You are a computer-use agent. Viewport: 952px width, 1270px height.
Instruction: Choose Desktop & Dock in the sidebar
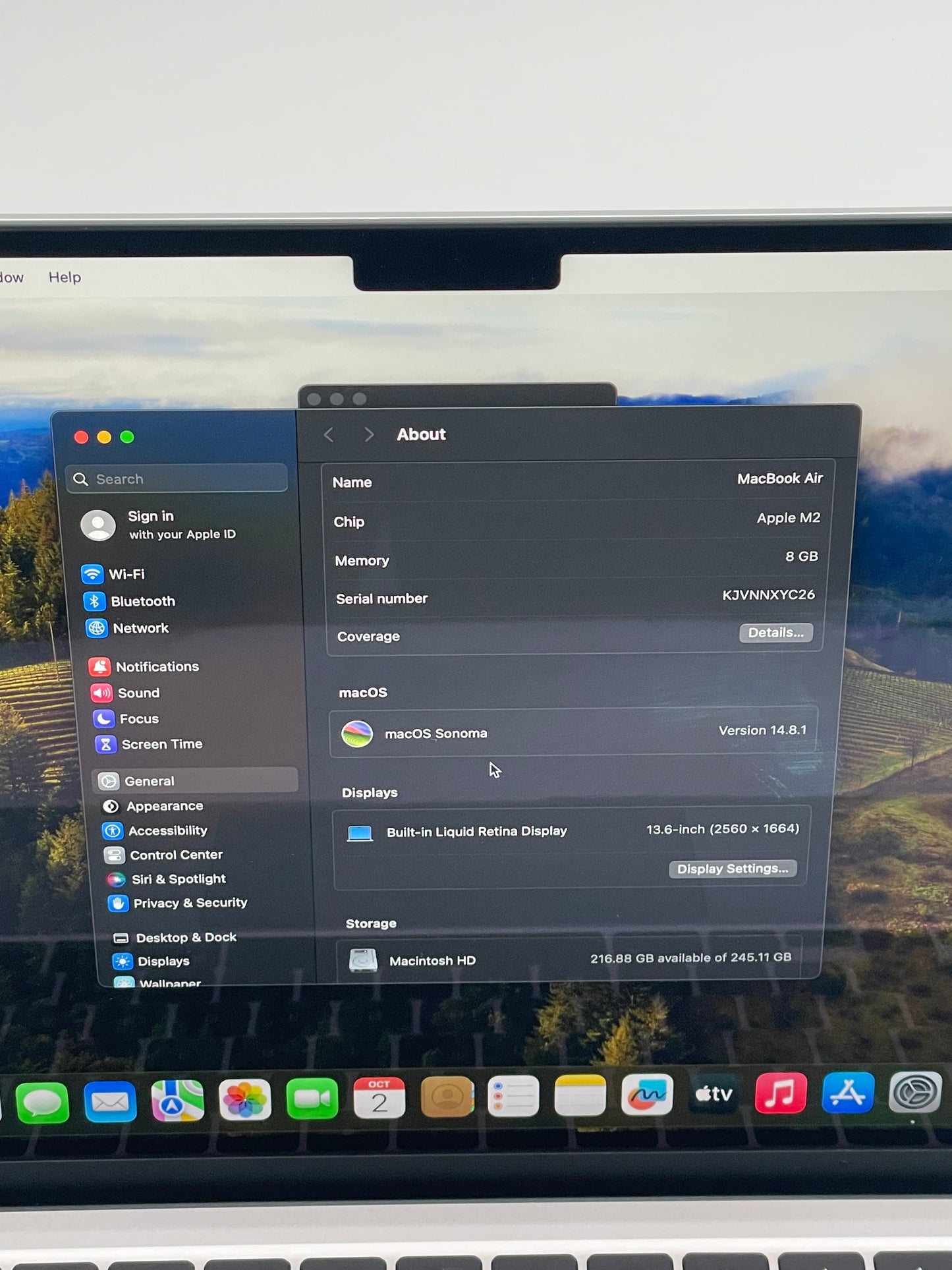tap(175, 937)
